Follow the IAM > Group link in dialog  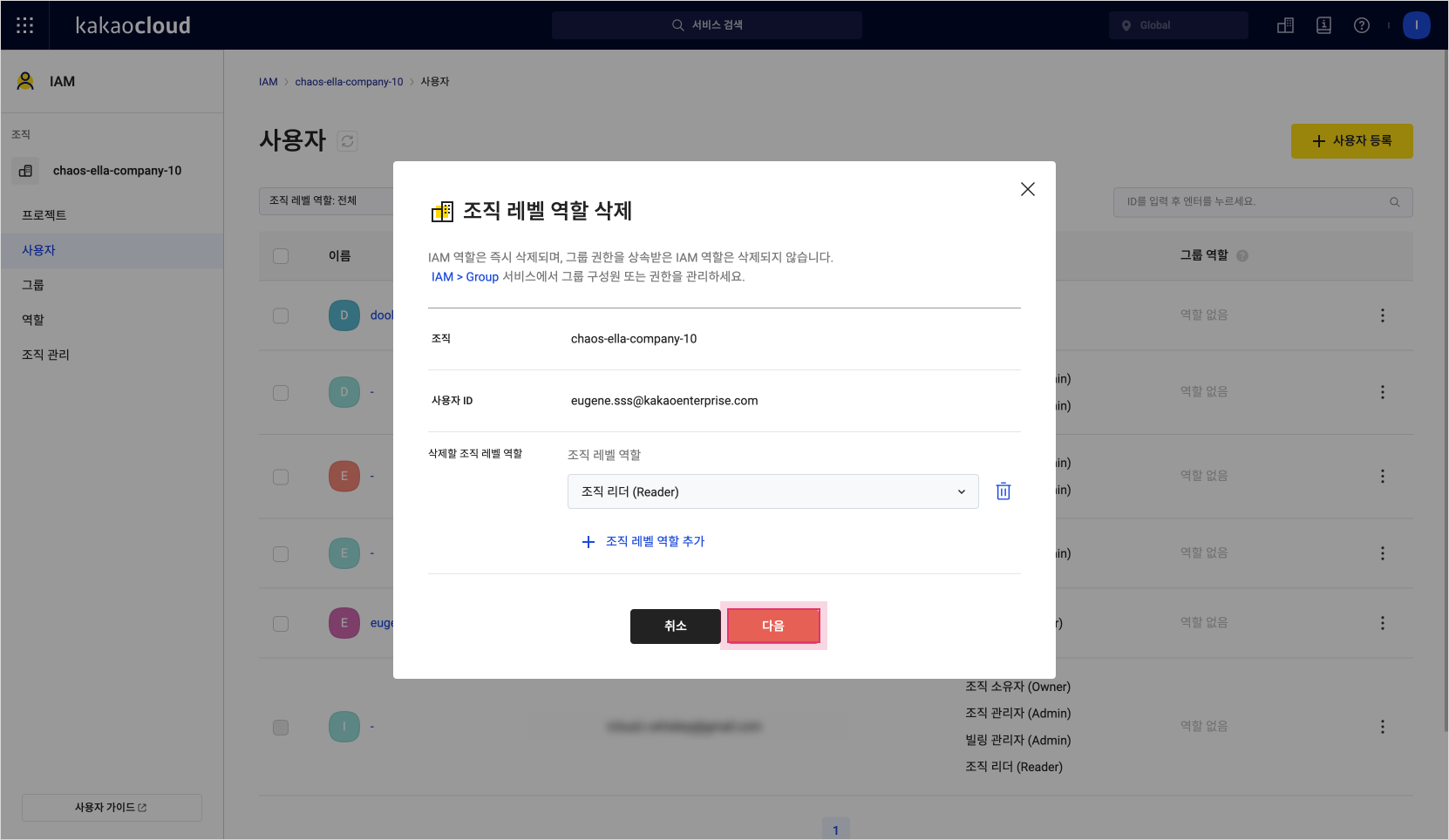[x=465, y=277]
